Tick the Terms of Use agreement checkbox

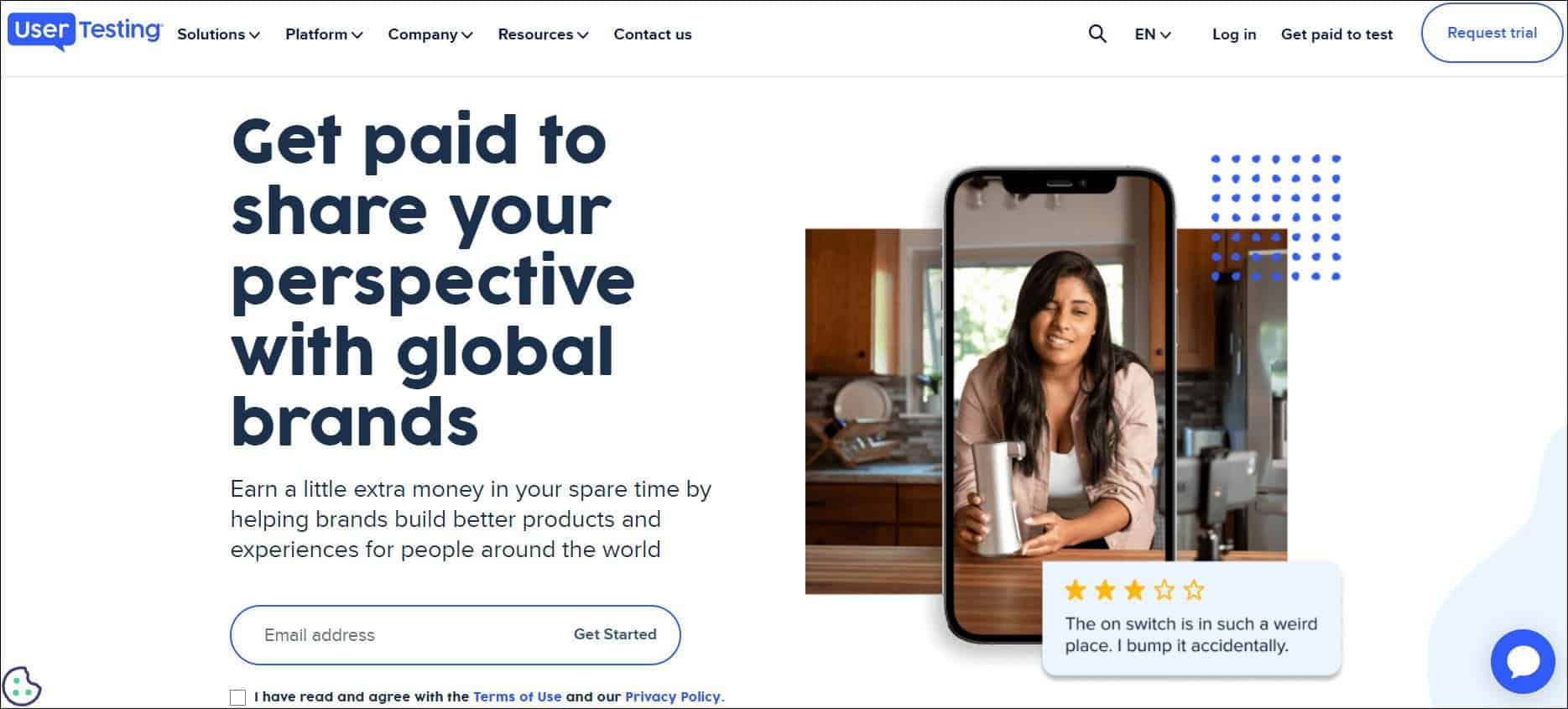(238, 697)
